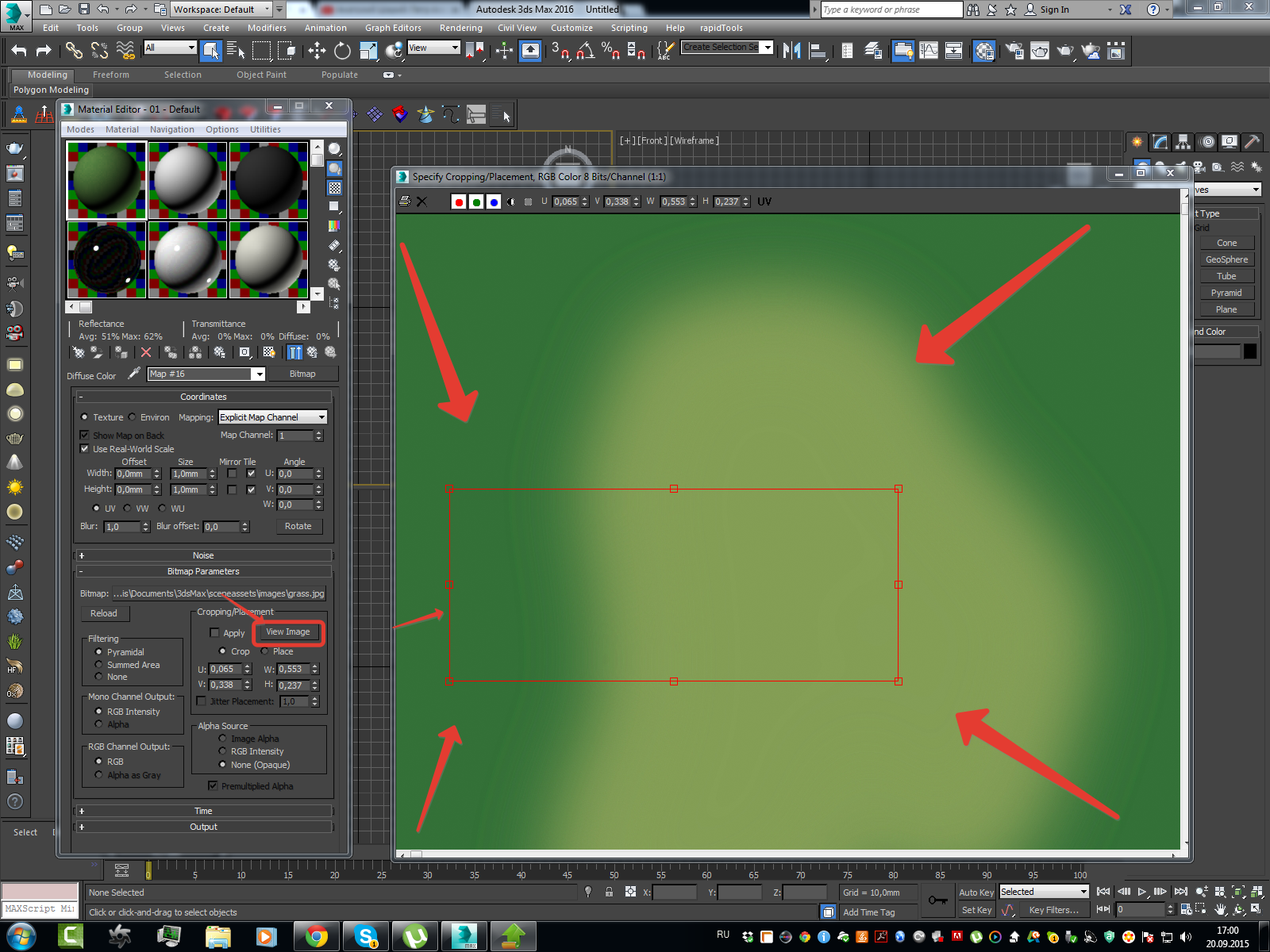Screen dimensions: 1270x952
Task: Click the clear image X icon in cropping window
Action: (422, 202)
